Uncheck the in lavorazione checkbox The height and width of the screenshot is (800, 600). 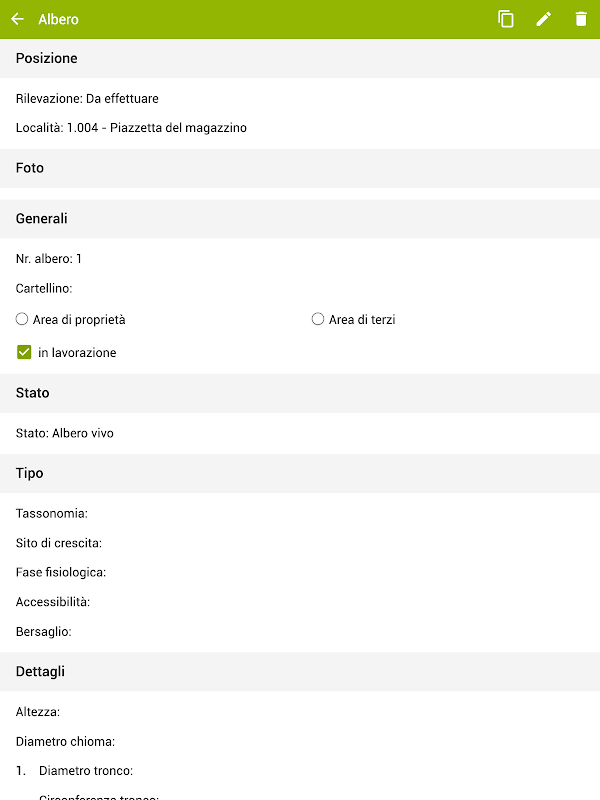coord(24,352)
